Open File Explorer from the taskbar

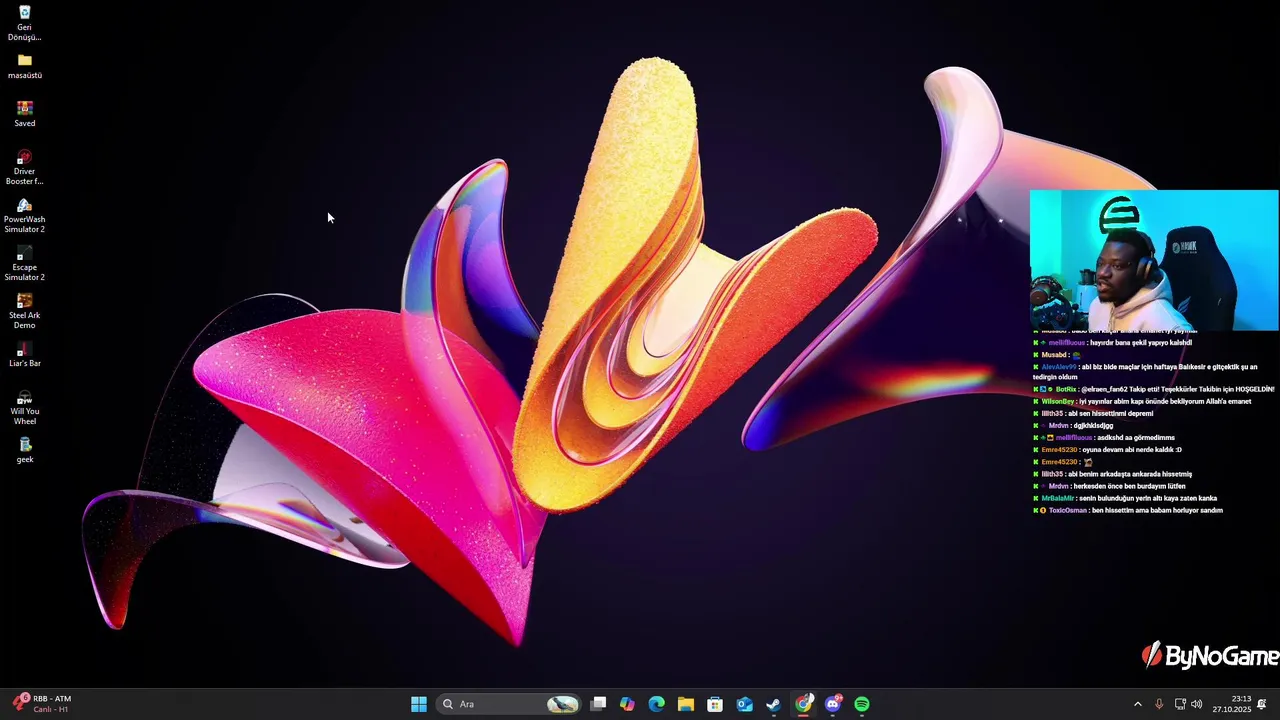pyautogui.click(x=686, y=704)
